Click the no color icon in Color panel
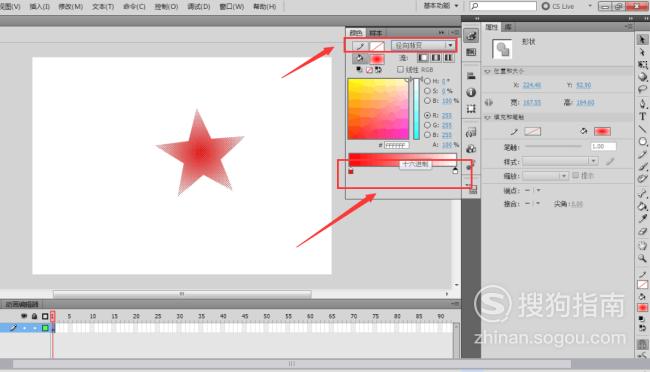This screenshot has height=372, width=650. pyautogui.click(x=369, y=70)
